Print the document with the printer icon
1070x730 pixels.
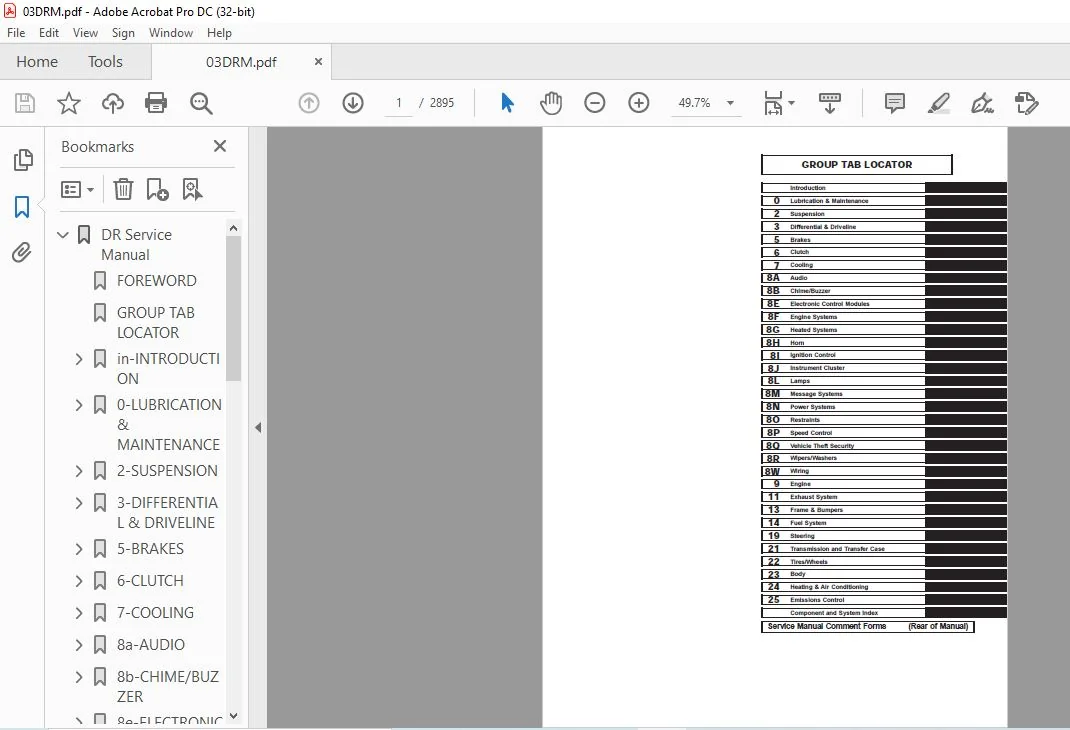[156, 103]
